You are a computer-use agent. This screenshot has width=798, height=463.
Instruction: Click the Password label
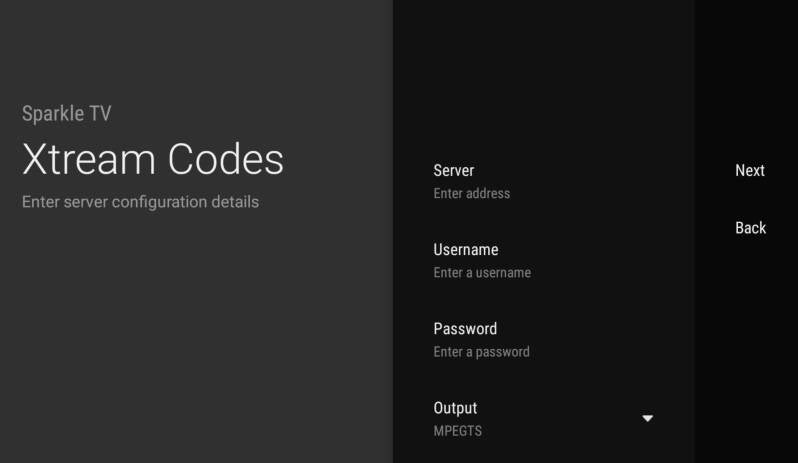[x=465, y=329]
